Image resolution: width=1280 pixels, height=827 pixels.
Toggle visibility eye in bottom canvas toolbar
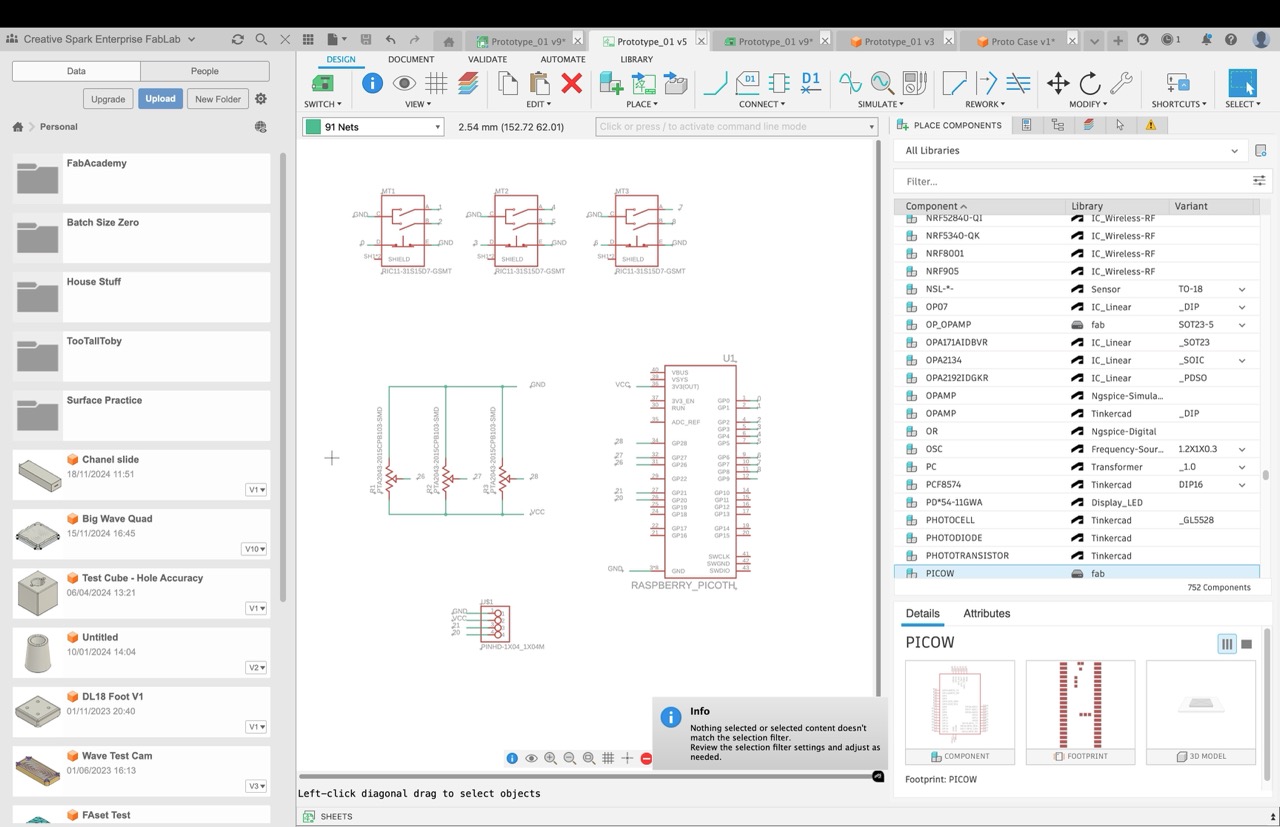pyautogui.click(x=531, y=758)
